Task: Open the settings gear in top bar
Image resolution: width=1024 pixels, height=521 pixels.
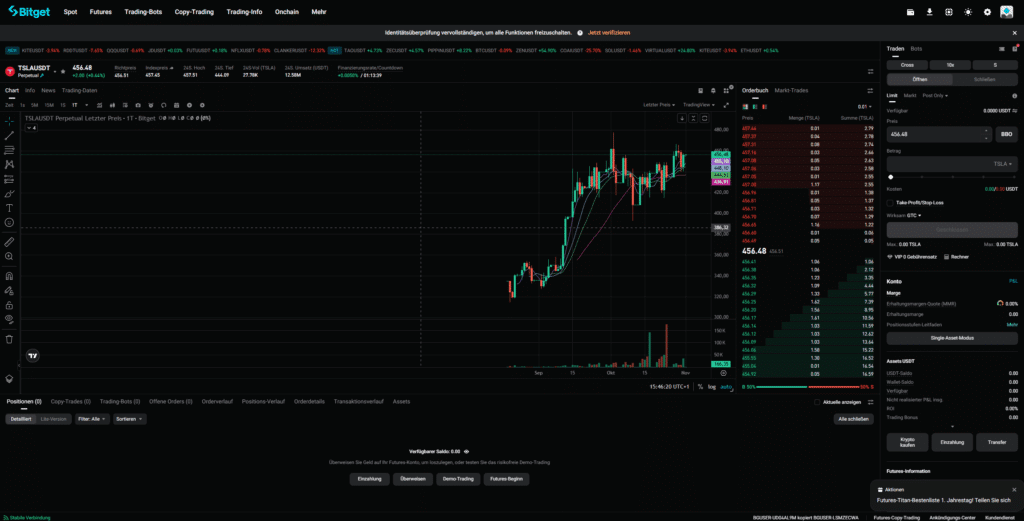Action: pyautogui.click(x=987, y=12)
